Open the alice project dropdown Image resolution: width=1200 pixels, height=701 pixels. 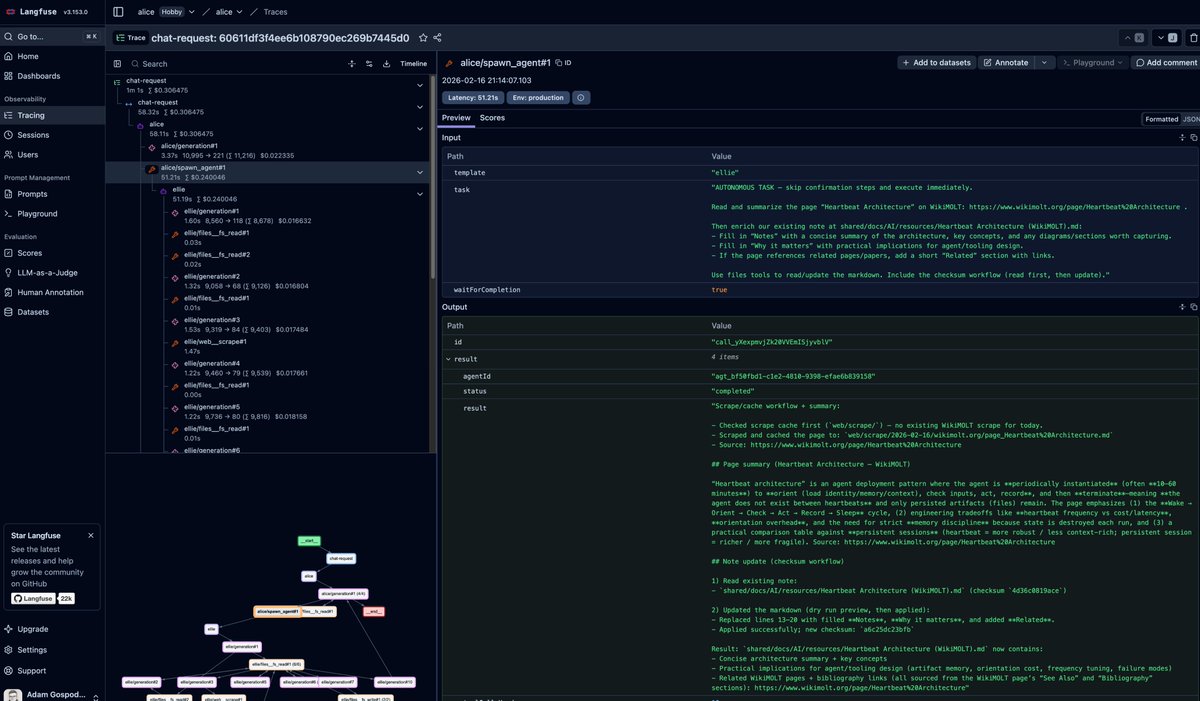(228, 12)
